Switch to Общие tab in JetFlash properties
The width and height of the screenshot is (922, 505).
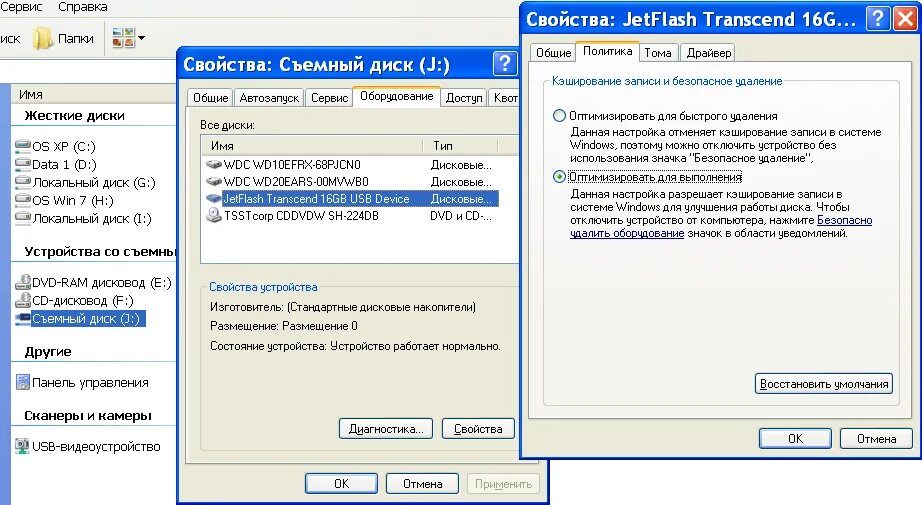(553, 52)
